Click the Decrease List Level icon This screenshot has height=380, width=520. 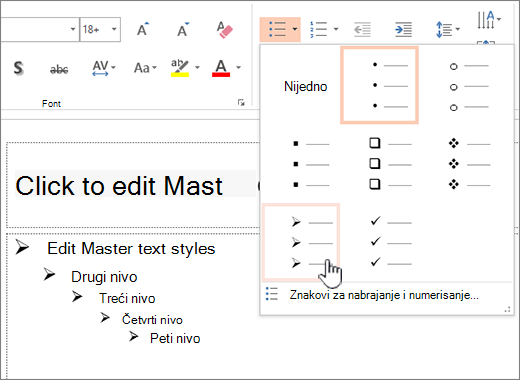pos(362,29)
